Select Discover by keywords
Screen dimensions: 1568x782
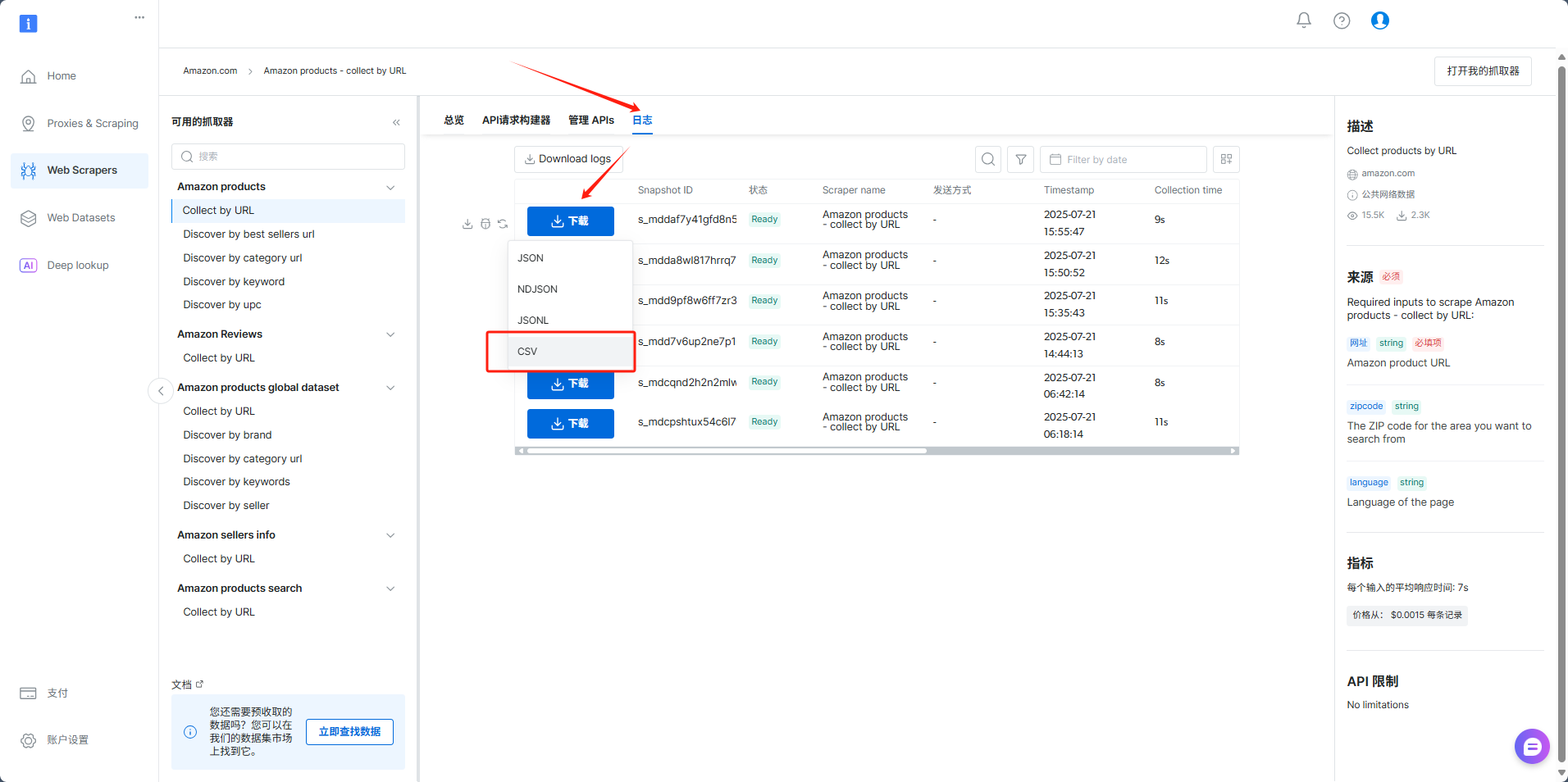[236, 482]
